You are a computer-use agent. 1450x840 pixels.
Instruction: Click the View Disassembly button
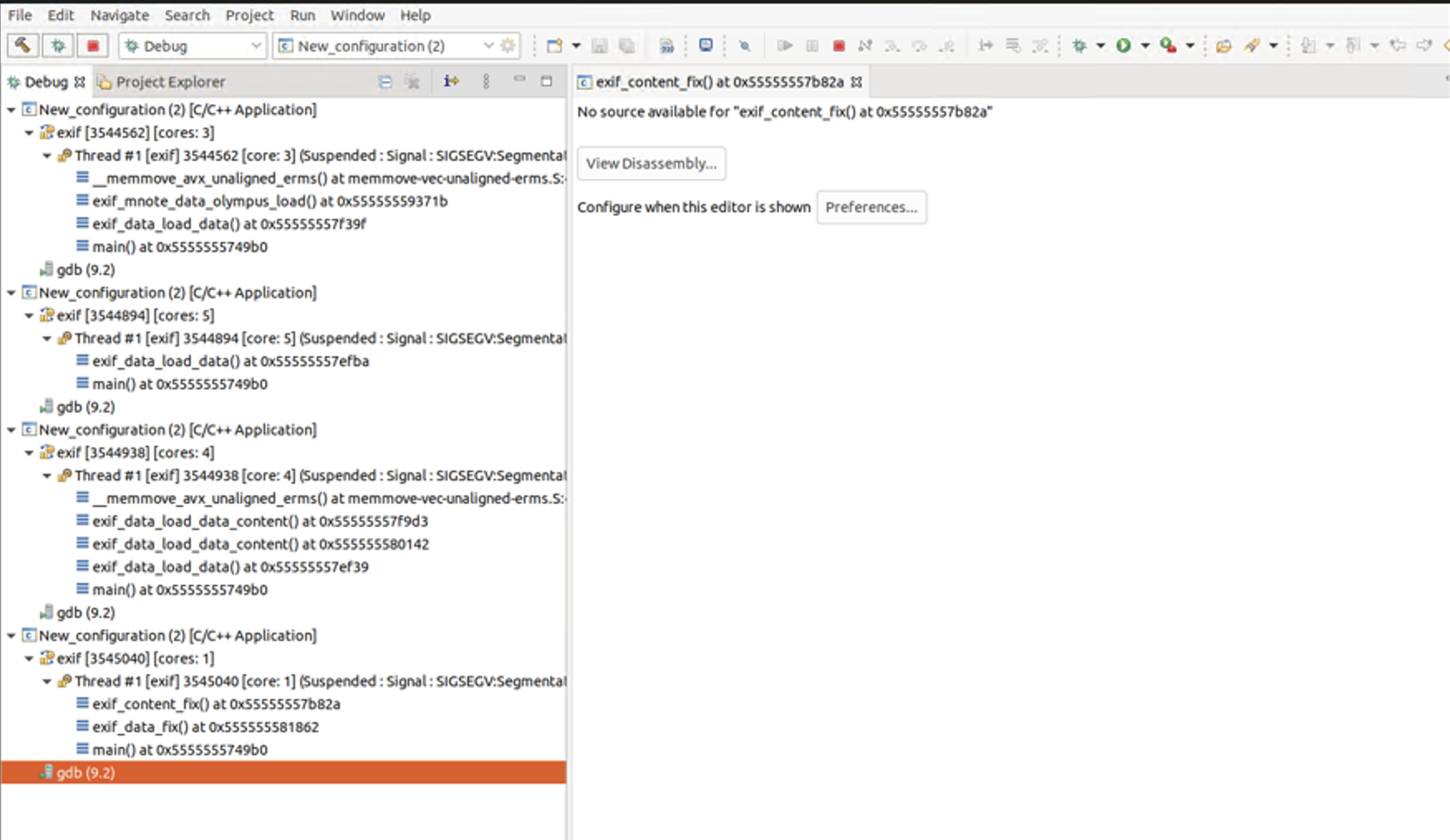click(651, 163)
